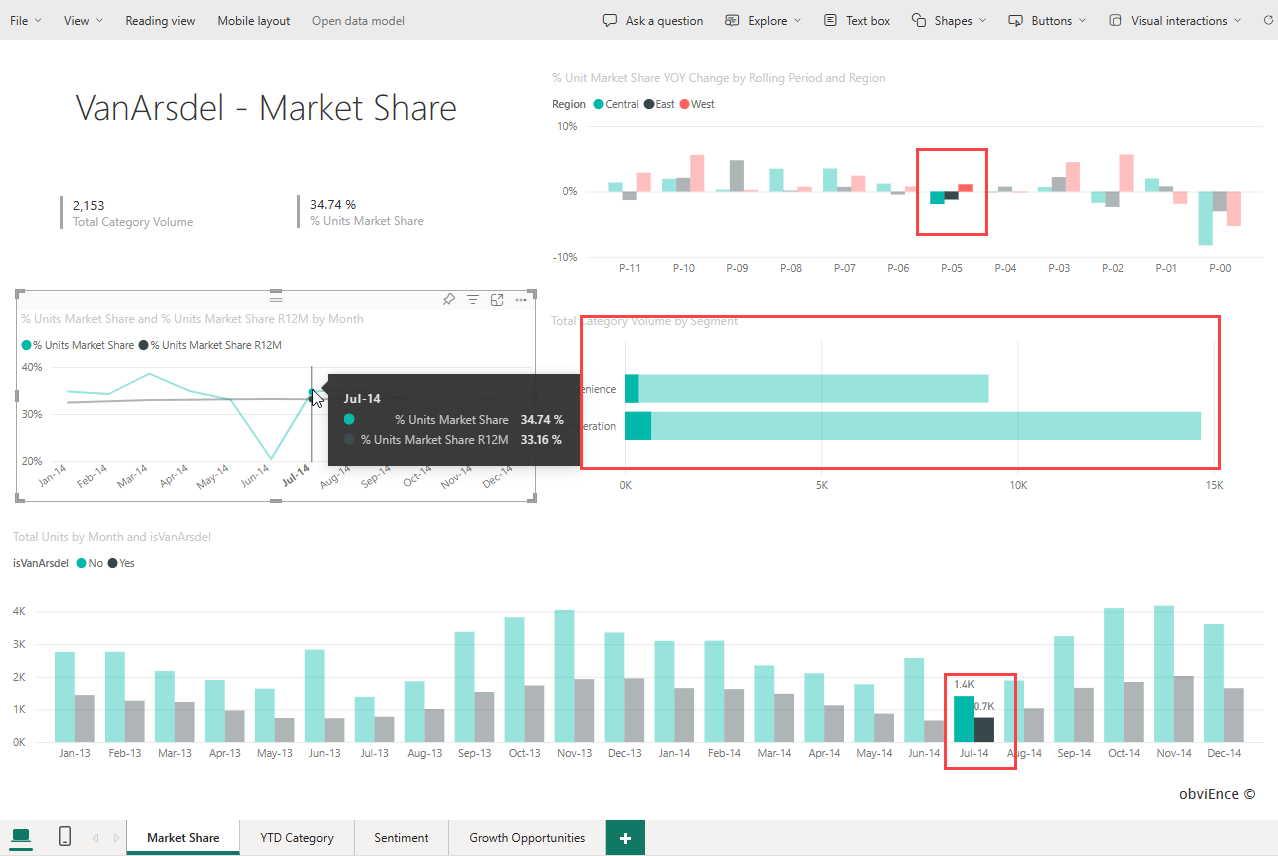Enter focus mode on the line chart
1278x856 pixels.
(x=497, y=300)
